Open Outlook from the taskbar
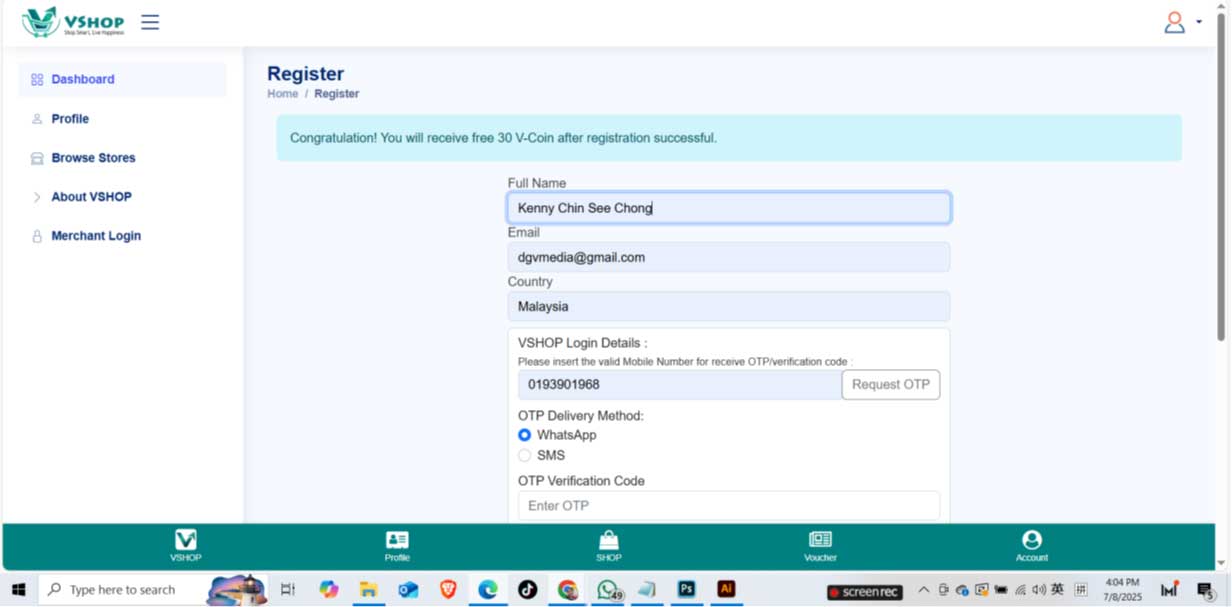This screenshot has width=1232, height=607. tap(408, 589)
